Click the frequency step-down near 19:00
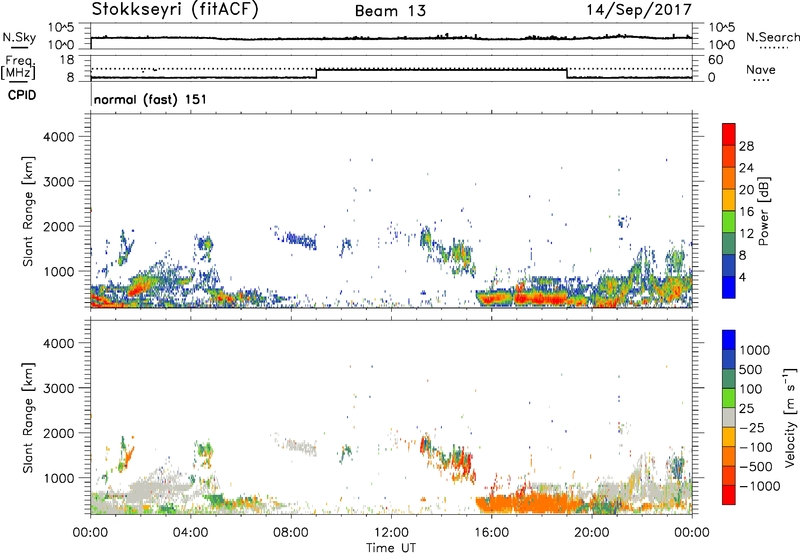This screenshot has height=554, width=800. click(567, 73)
